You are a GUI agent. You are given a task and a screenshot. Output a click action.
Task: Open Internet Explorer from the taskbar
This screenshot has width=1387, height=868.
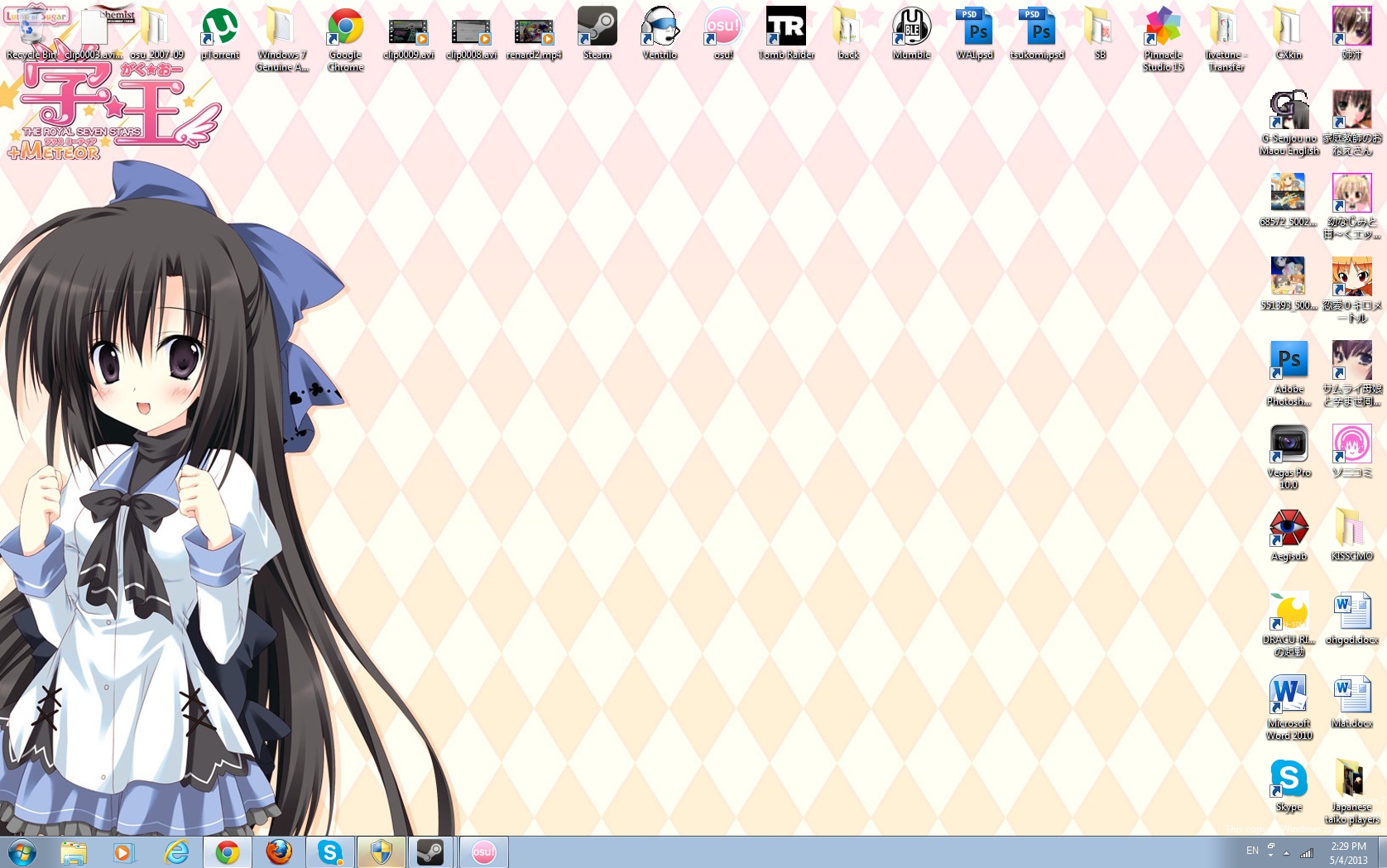176,852
